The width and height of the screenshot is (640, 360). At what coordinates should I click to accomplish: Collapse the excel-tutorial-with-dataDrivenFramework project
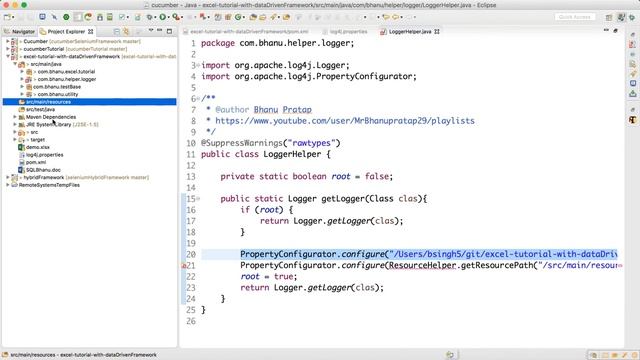pos(8,56)
